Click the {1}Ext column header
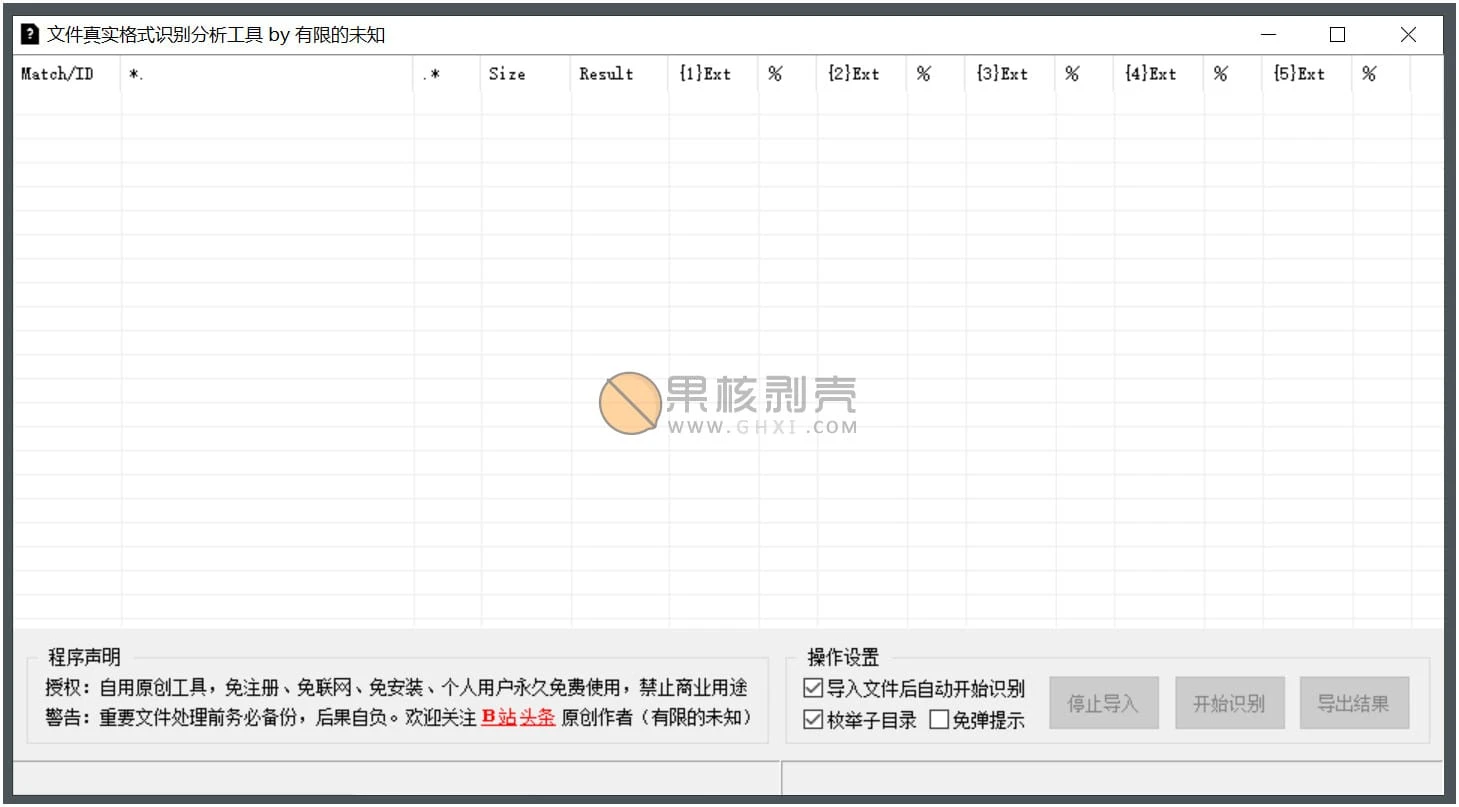 (x=714, y=74)
